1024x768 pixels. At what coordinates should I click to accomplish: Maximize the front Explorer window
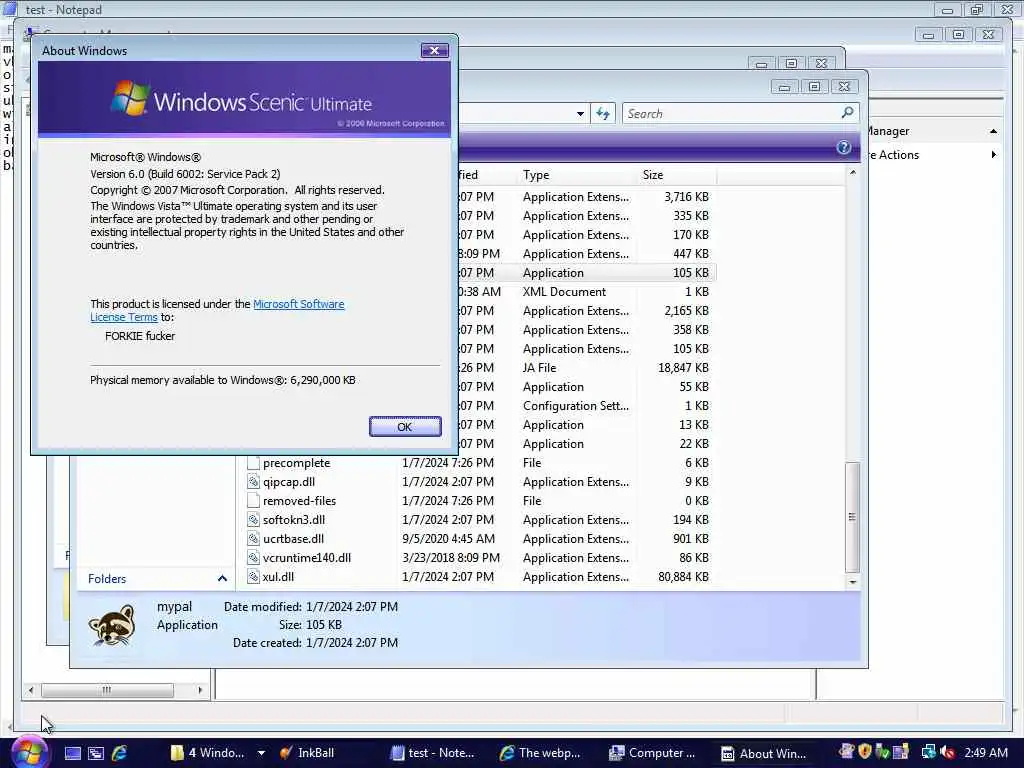(814, 86)
